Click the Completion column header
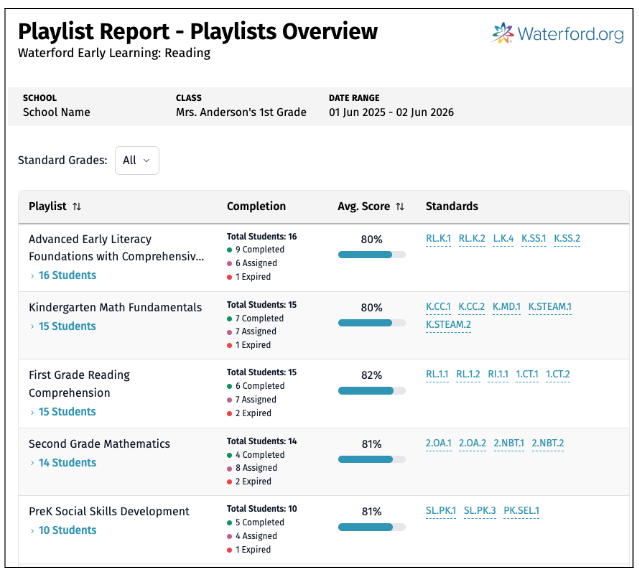The height and width of the screenshot is (575, 639). coord(256,207)
